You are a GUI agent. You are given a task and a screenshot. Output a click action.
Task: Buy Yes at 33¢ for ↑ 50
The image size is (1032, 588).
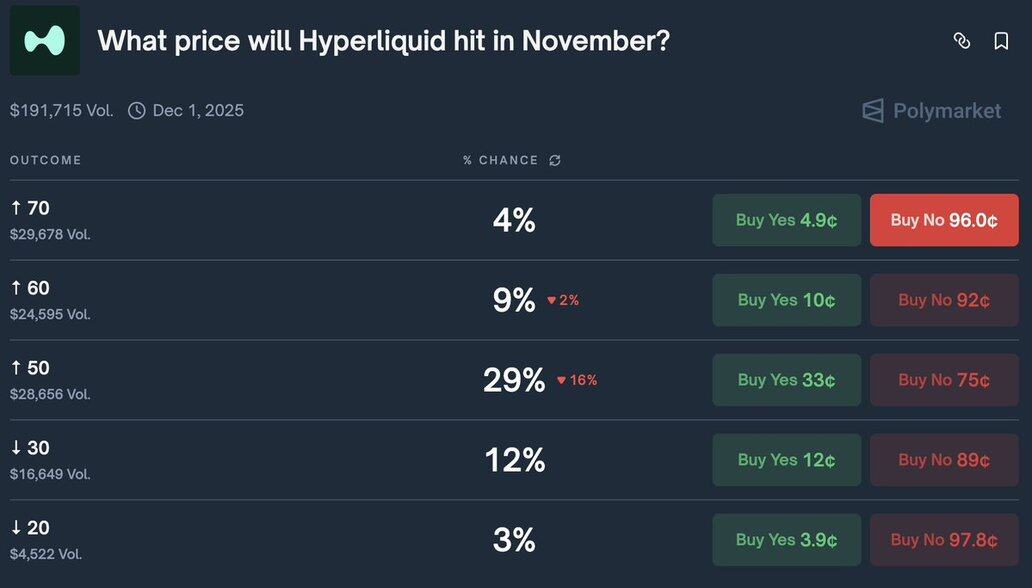(786, 380)
